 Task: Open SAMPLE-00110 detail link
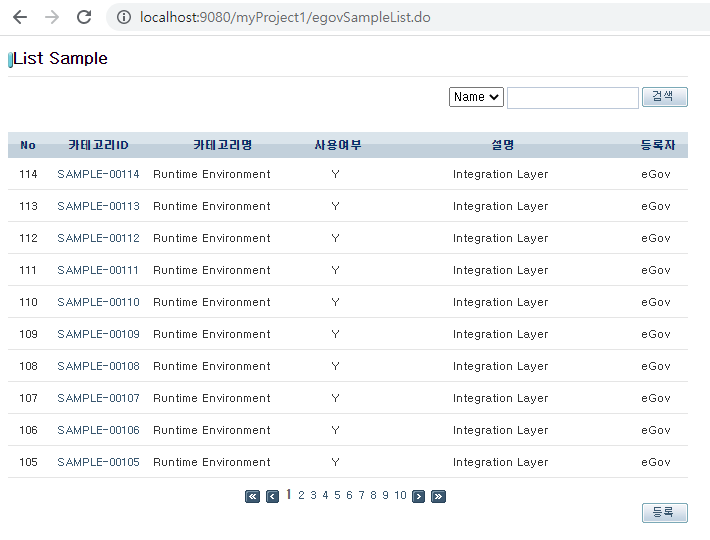pyautogui.click(x=98, y=302)
